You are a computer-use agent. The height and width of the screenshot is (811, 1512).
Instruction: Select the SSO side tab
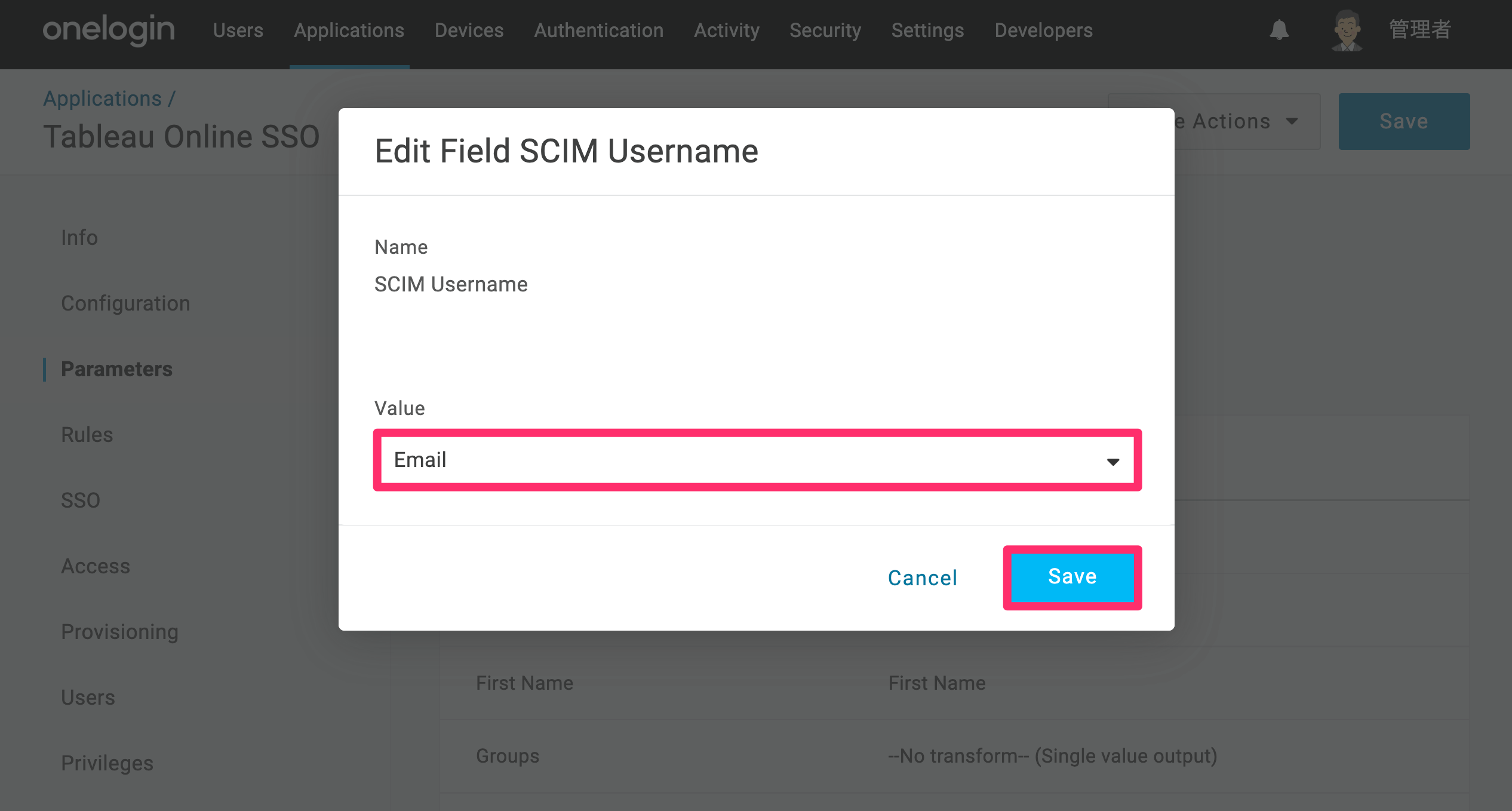[81, 500]
